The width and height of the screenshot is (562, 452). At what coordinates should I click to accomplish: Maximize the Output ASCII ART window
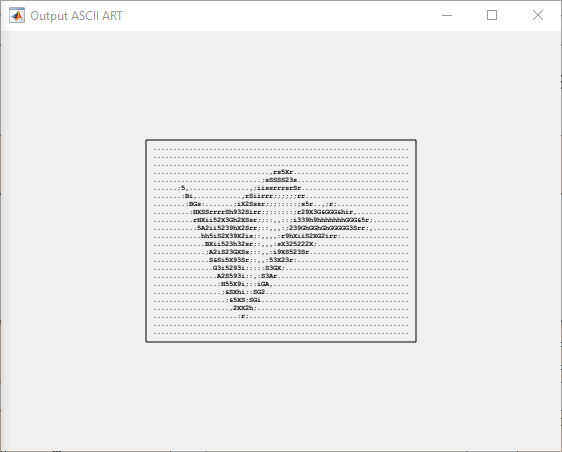pos(492,15)
